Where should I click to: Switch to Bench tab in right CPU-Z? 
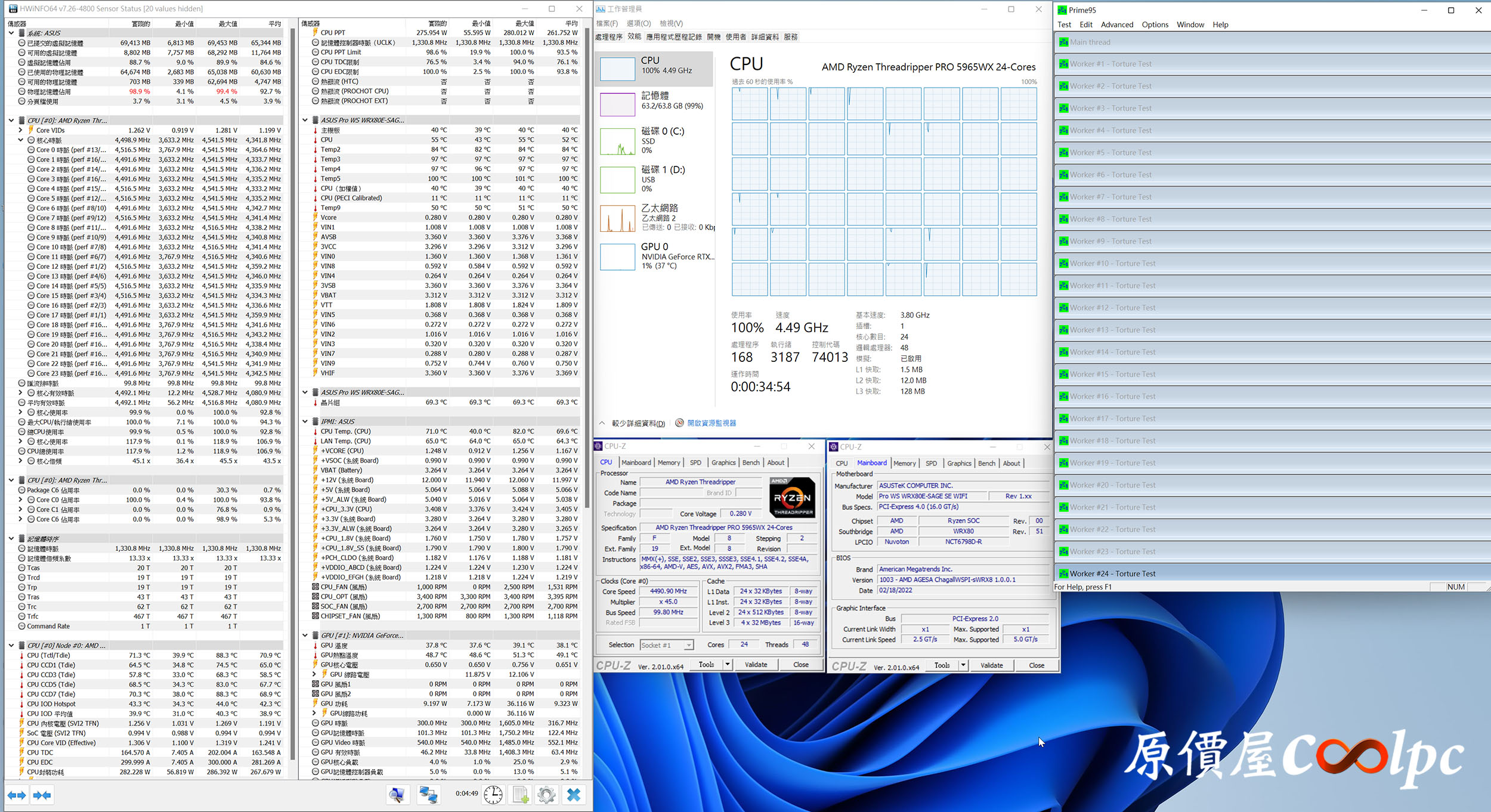[986, 463]
